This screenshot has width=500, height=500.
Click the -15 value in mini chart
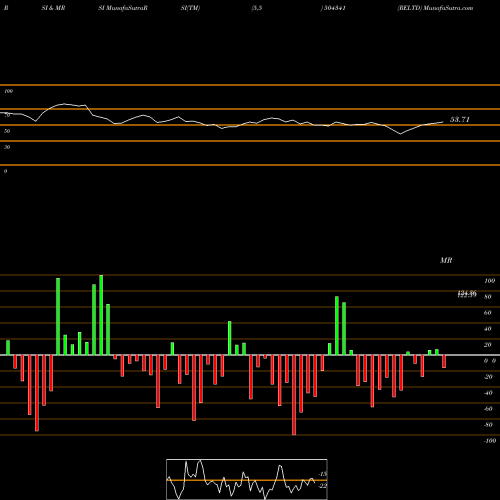click(x=323, y=474)
